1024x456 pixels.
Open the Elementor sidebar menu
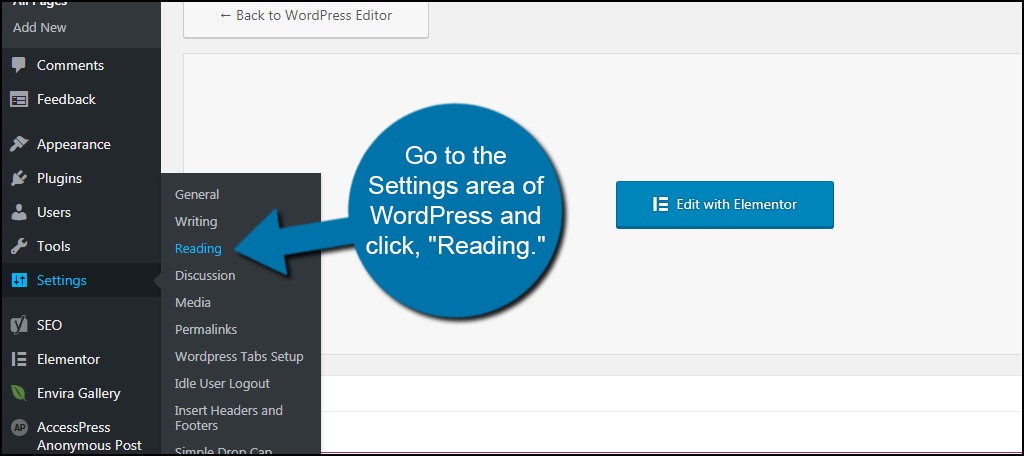pyautogui.click(x=80, y=359)
